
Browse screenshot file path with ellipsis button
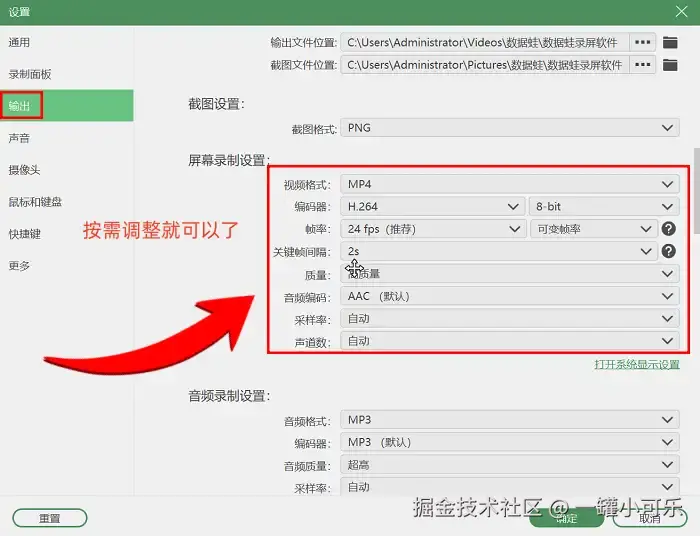click(x=642, y=65)
